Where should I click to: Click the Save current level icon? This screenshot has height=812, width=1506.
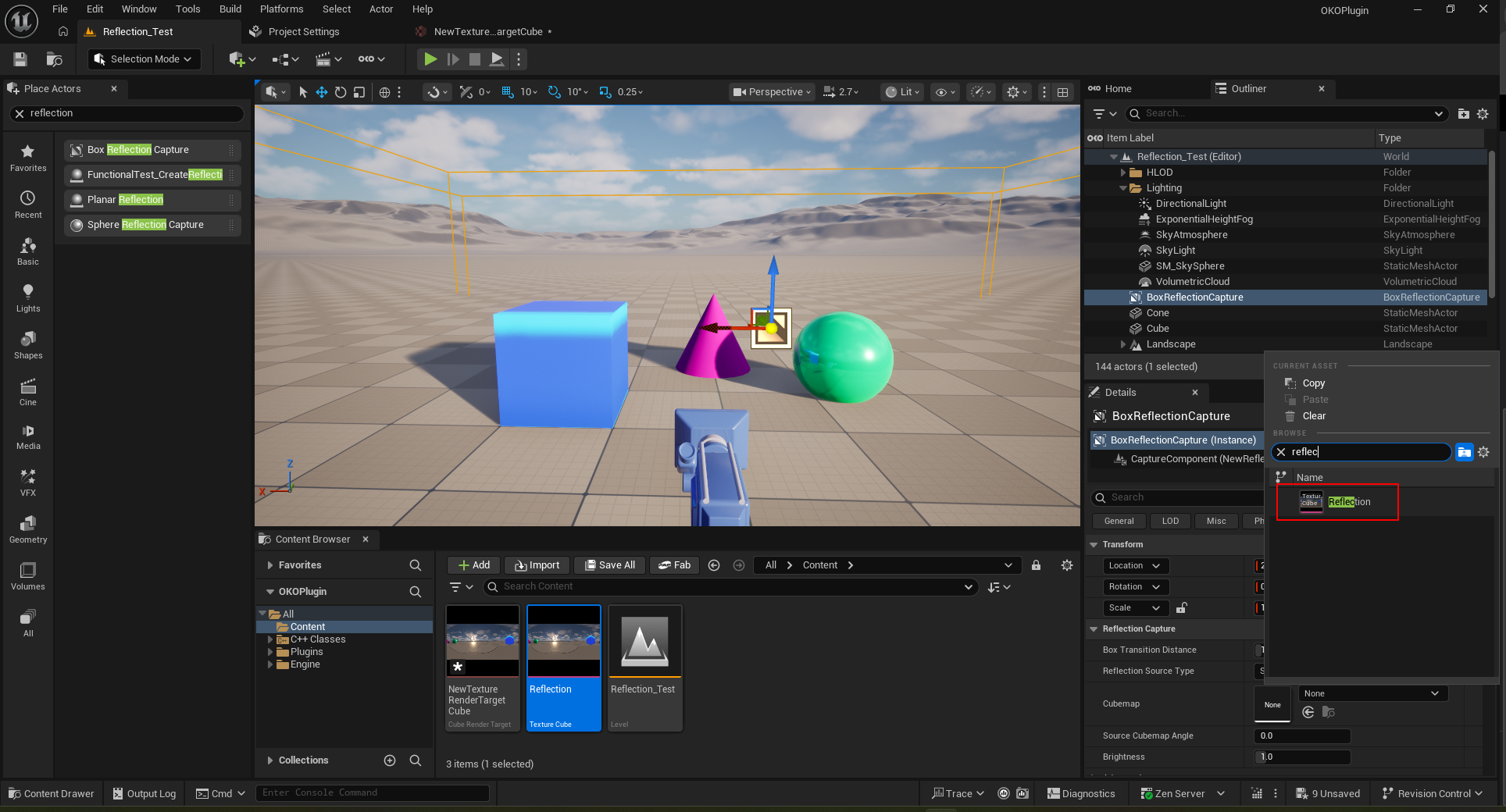click(20, 59)
